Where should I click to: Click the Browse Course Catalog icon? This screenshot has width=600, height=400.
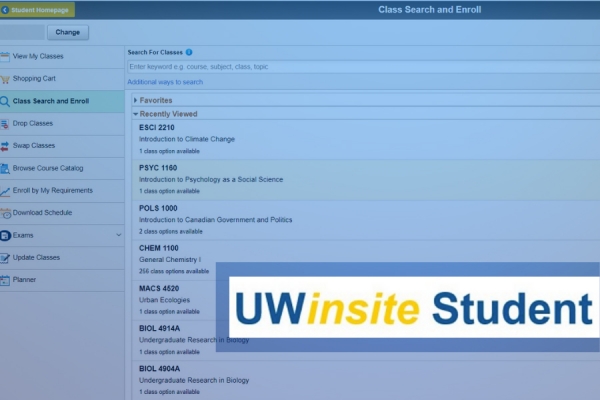(x=6, y=168)
